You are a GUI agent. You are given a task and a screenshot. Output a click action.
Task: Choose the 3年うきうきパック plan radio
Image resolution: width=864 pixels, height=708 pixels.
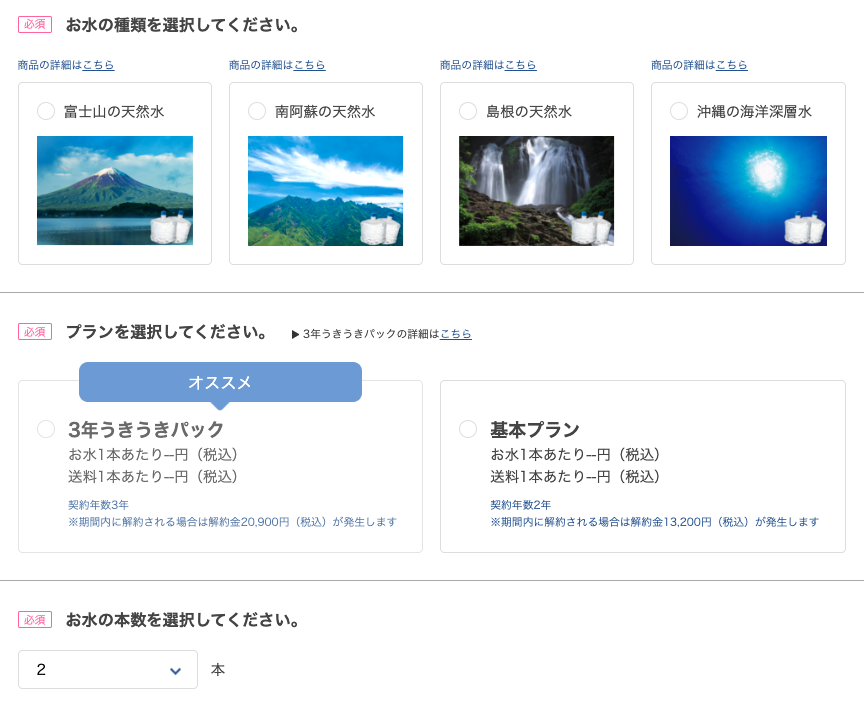coord(46,429)
